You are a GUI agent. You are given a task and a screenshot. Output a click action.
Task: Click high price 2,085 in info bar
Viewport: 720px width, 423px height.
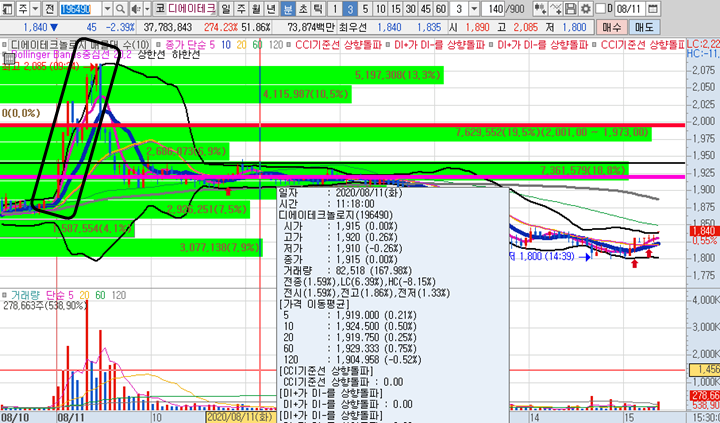(525, 28)
